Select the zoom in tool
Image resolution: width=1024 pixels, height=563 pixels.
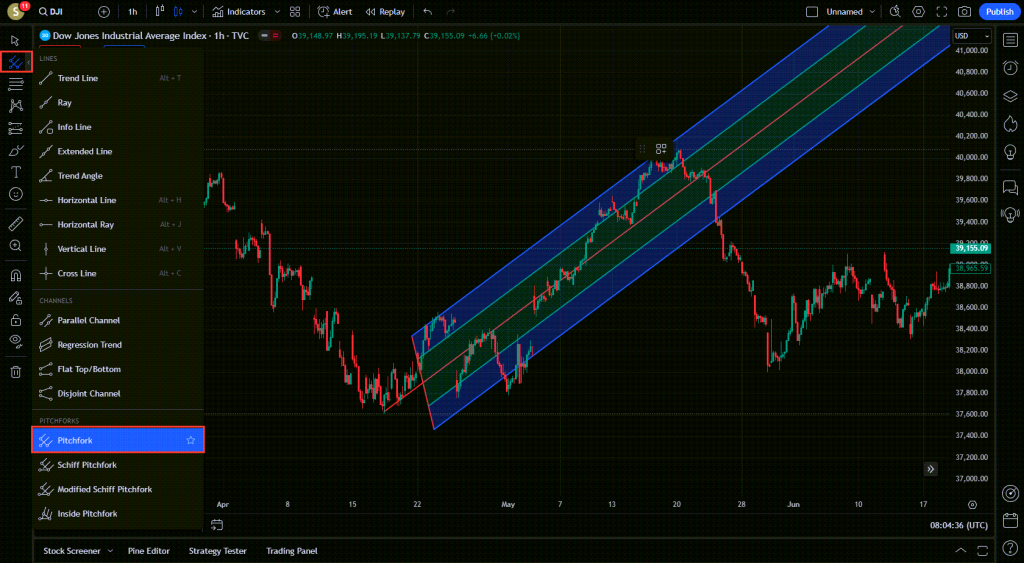pos(15,246)
